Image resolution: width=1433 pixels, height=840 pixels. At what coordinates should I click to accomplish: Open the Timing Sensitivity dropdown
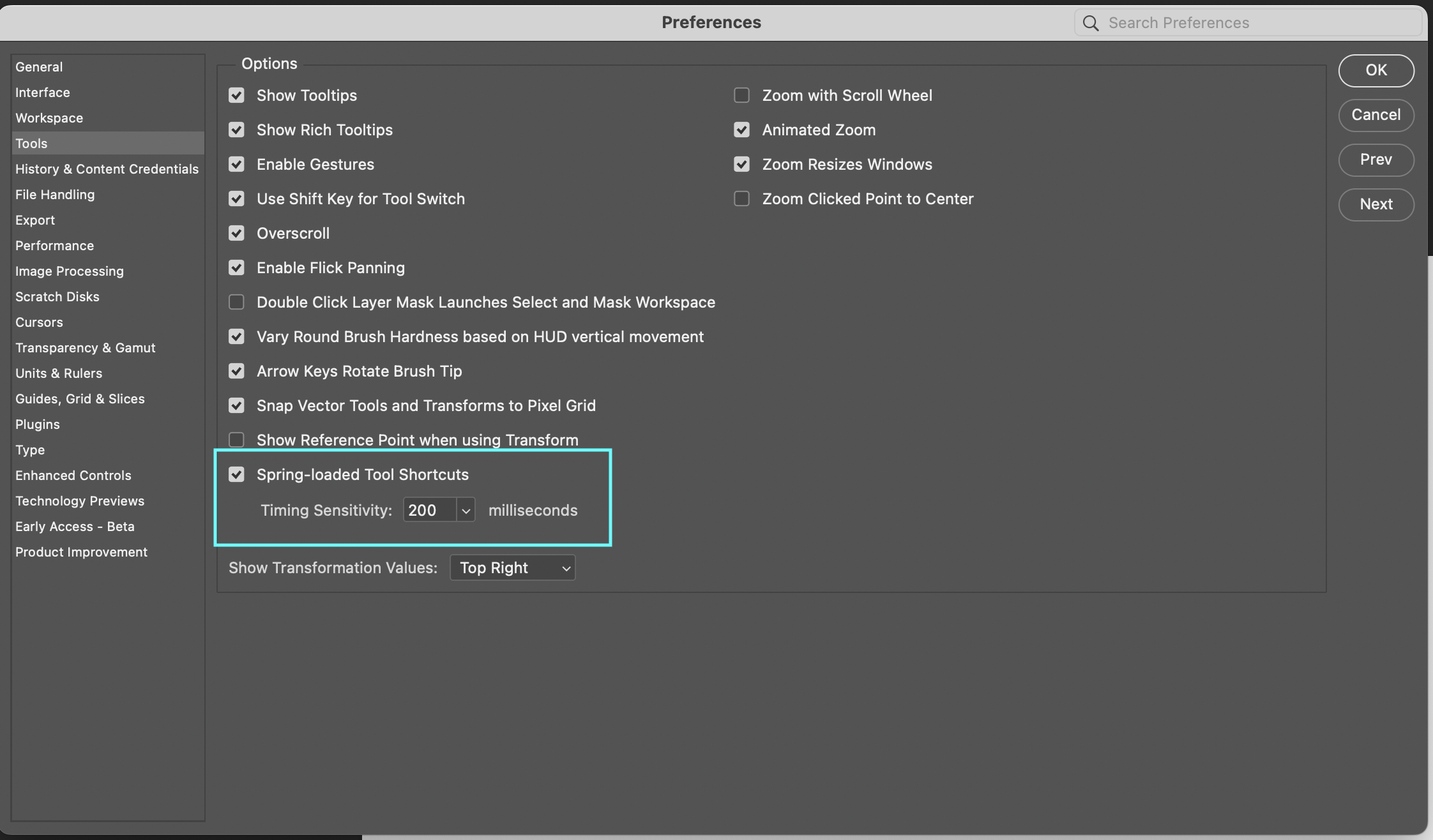pos(466,509)
